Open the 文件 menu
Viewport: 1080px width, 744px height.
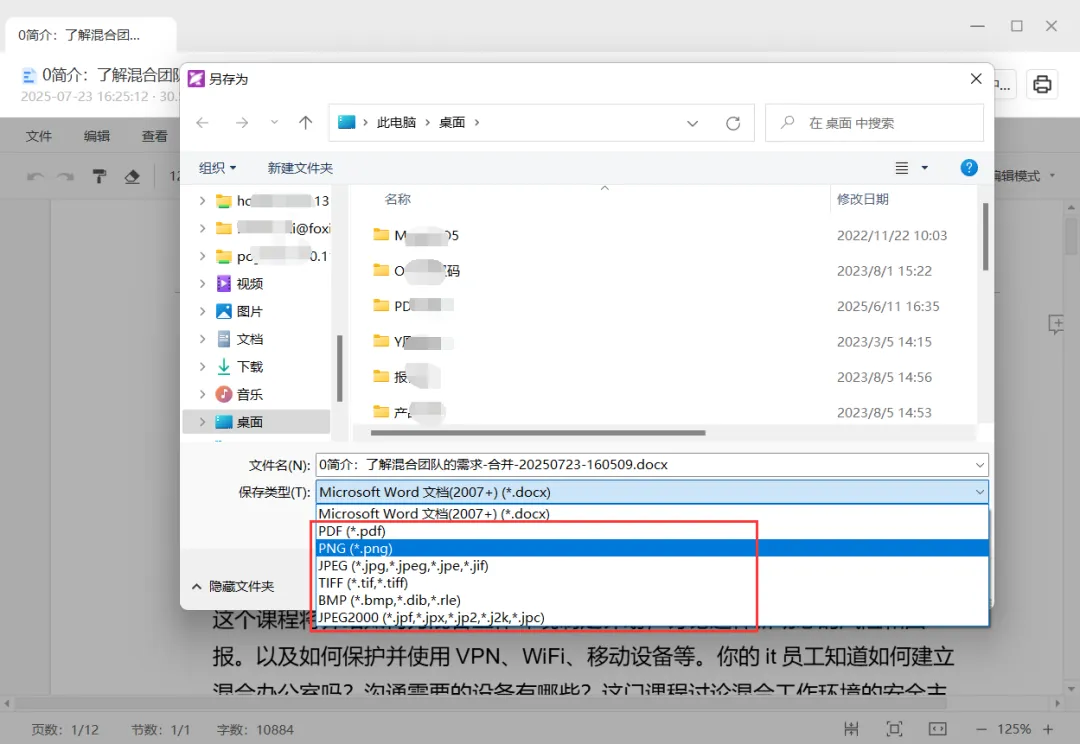pyautogui.click(x=39, y=135)
